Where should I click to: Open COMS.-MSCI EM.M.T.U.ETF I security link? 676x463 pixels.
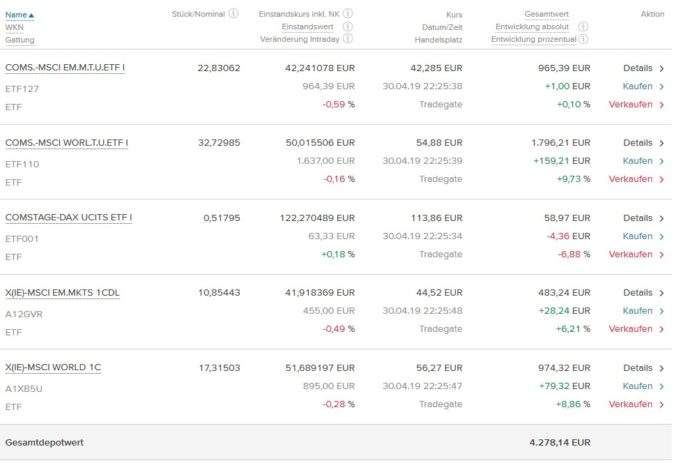click(x=65, y=68)
